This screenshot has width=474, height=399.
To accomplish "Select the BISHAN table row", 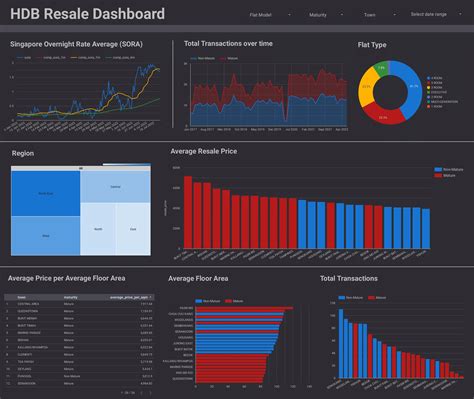I will [x=79, y=340].
